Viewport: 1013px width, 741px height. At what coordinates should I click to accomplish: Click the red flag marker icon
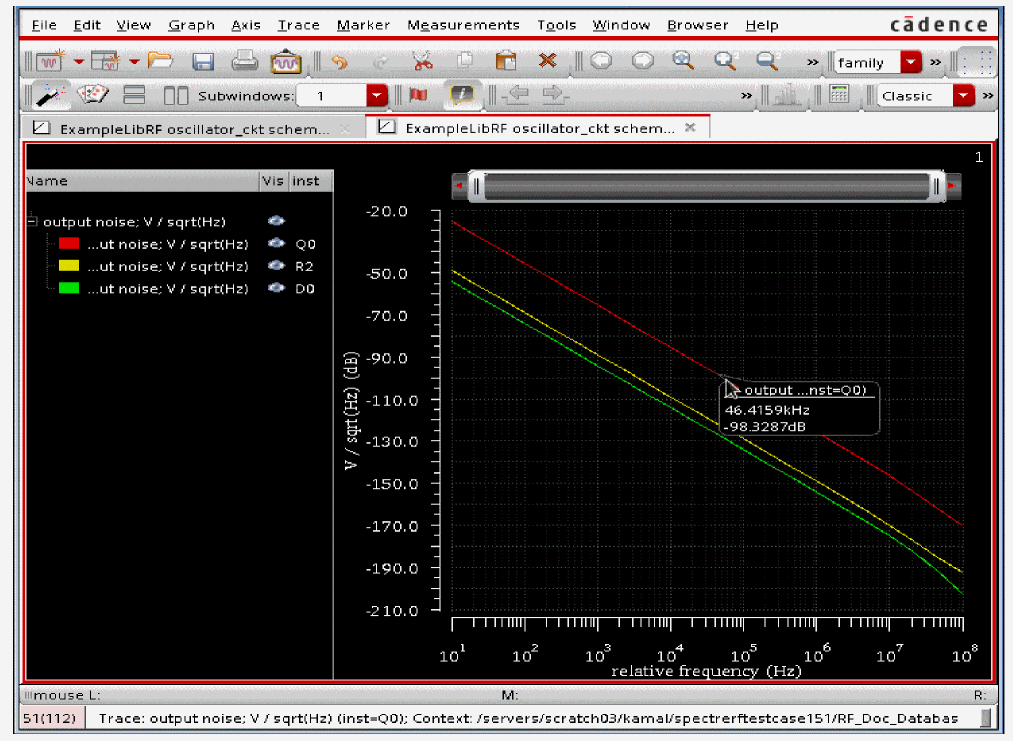(418, 96)
